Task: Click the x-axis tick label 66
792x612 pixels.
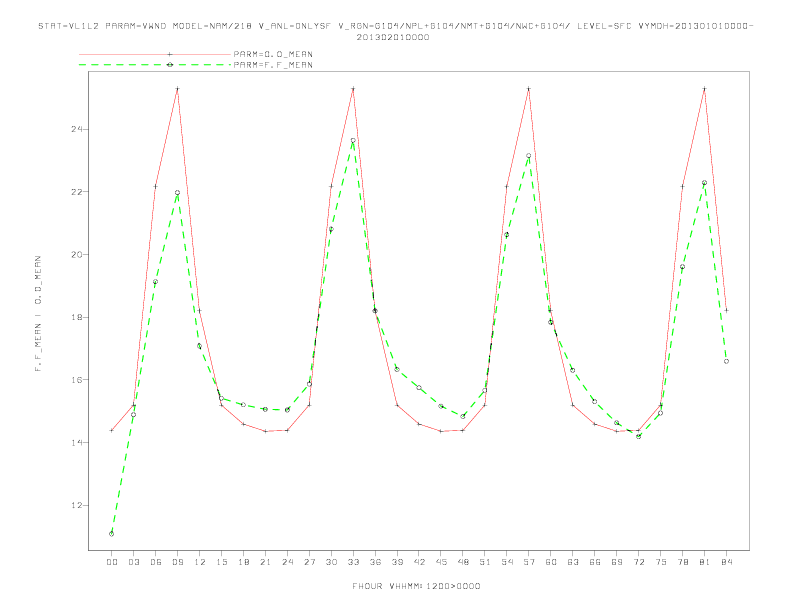Action: click(595, 562)
